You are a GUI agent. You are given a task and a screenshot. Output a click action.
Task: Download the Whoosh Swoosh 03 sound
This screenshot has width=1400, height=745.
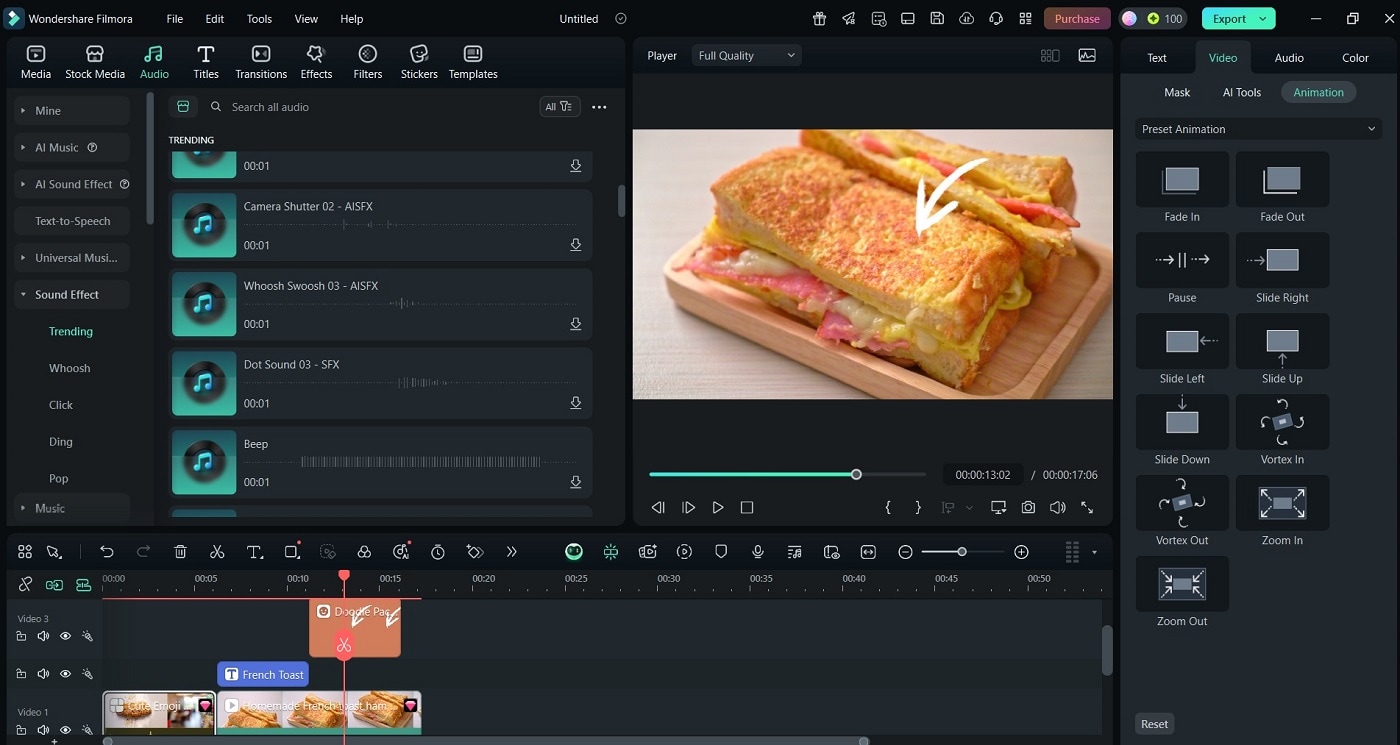click(576, 324)
